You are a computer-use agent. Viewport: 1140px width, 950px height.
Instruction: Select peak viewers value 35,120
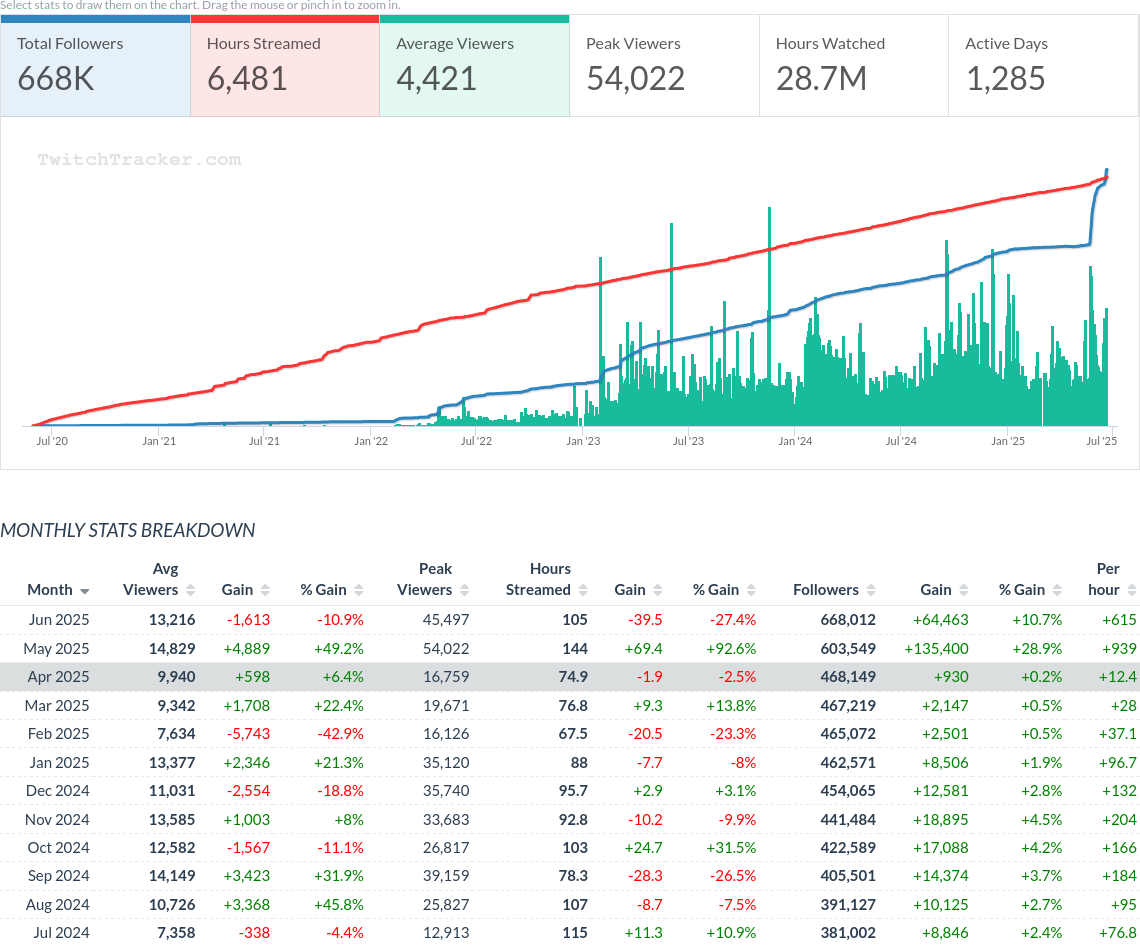pyautogui.click(x=446, y=762)
